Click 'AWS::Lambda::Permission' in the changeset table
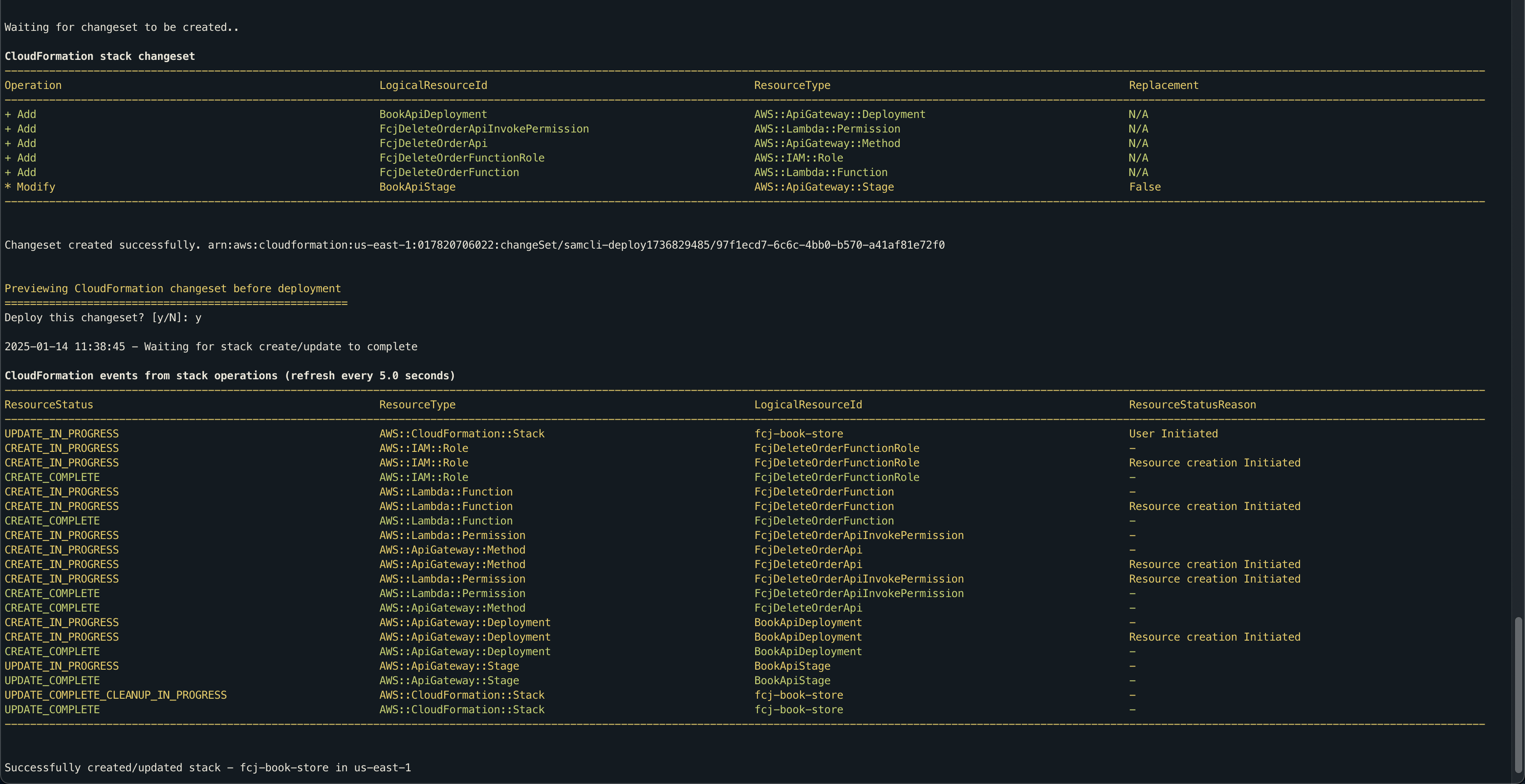Image resolution: width=1525 pixels, height=784 pixels. click(x=827, y=129)
